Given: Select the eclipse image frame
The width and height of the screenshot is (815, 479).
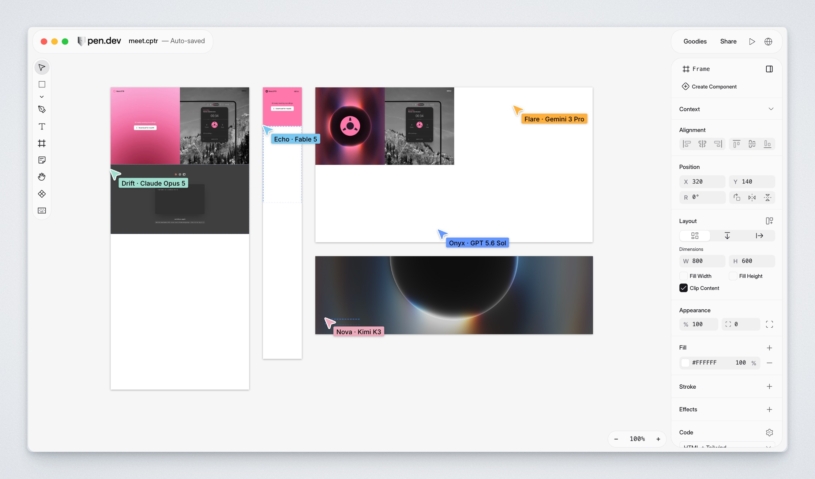Looking at the screenshot, I should tap(454, 295).
